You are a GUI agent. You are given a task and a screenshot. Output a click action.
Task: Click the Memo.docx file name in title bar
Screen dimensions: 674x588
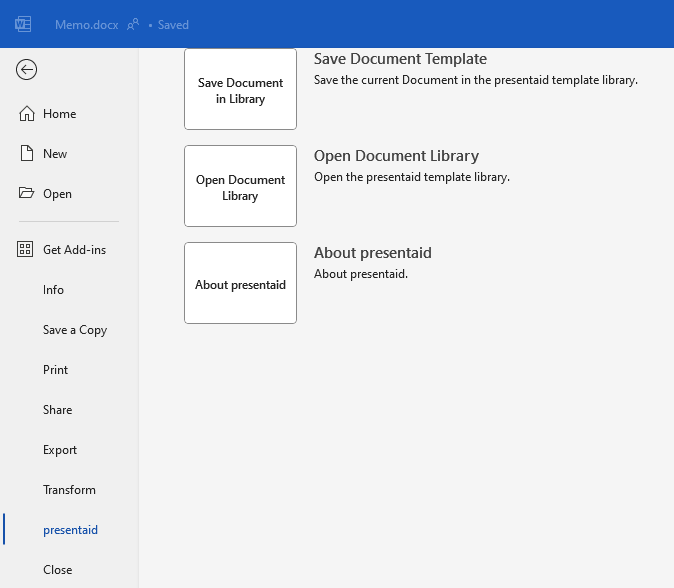pos(86,25)
